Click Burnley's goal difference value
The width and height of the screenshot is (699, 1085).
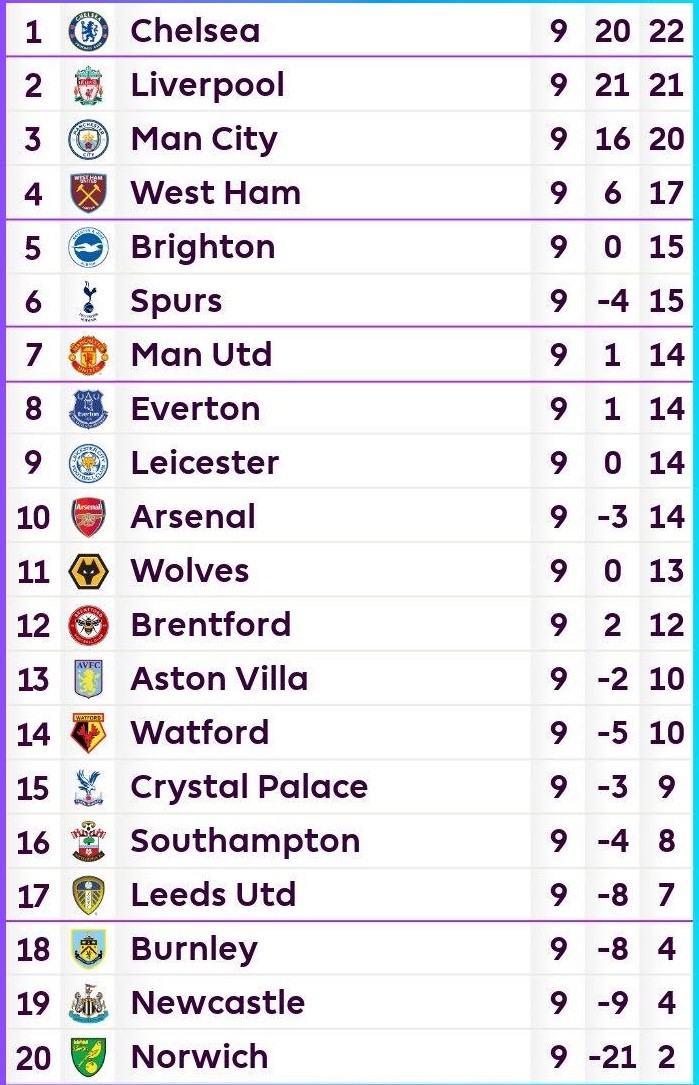tap(612, 949)
